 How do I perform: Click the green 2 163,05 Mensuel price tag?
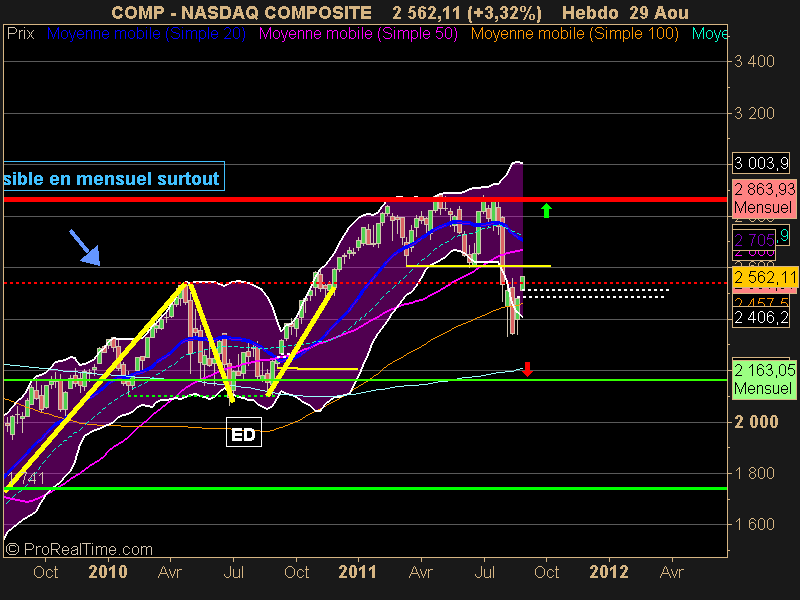pos(764,379)
